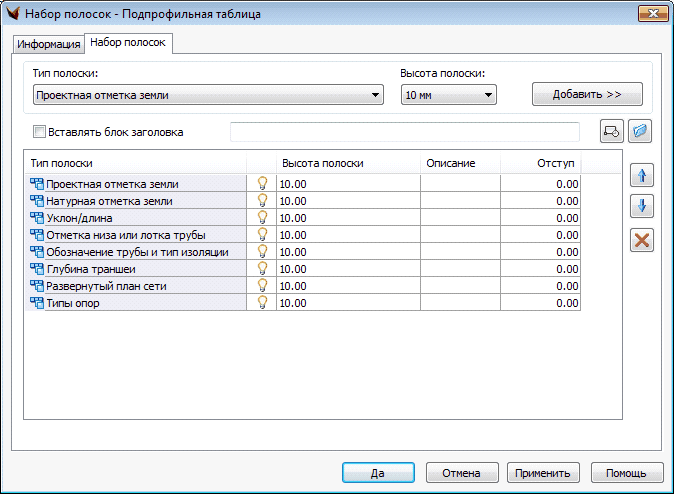The height and width of the screenshot is (494, 674).
Task: Toggle lightbulb visibility for Натурная отметка земли row
Action: (262, 201)
